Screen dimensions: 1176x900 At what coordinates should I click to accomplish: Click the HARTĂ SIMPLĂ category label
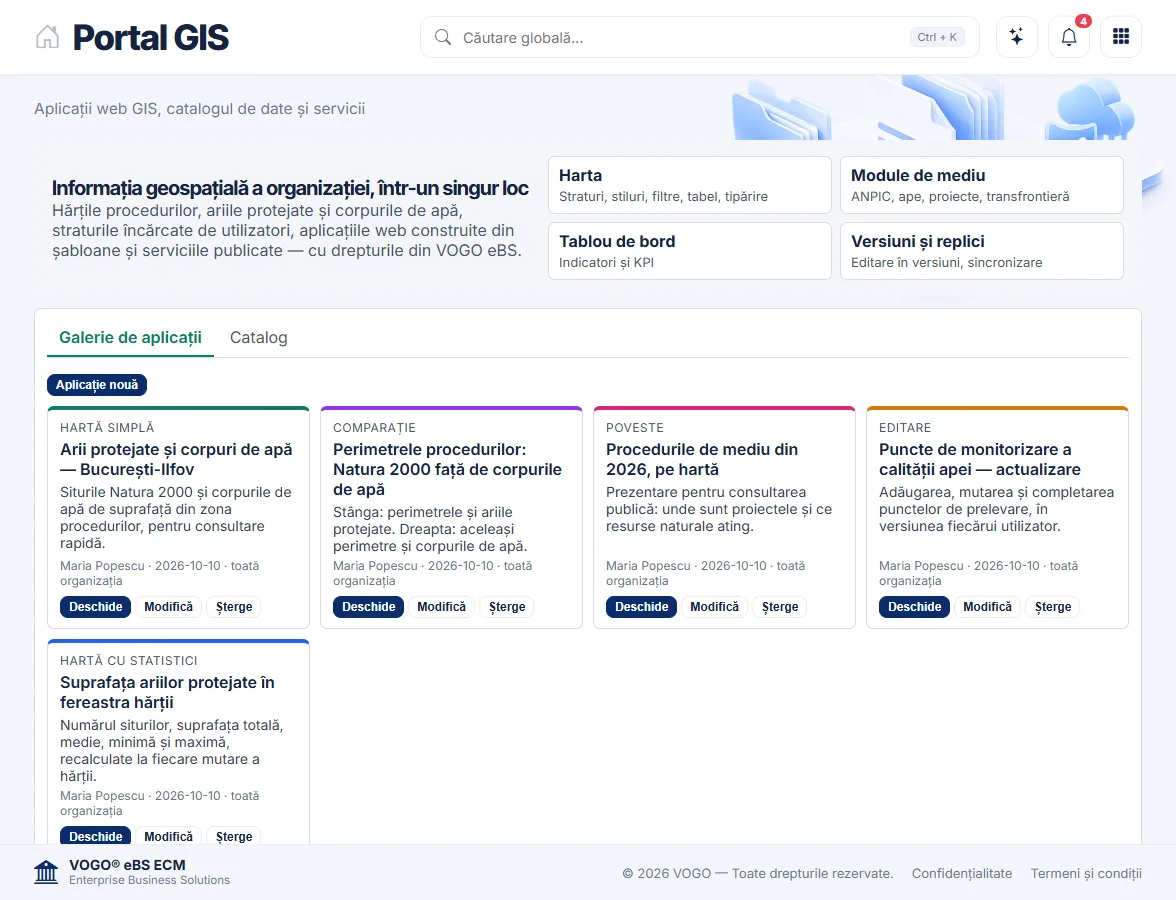click(107, 428)
